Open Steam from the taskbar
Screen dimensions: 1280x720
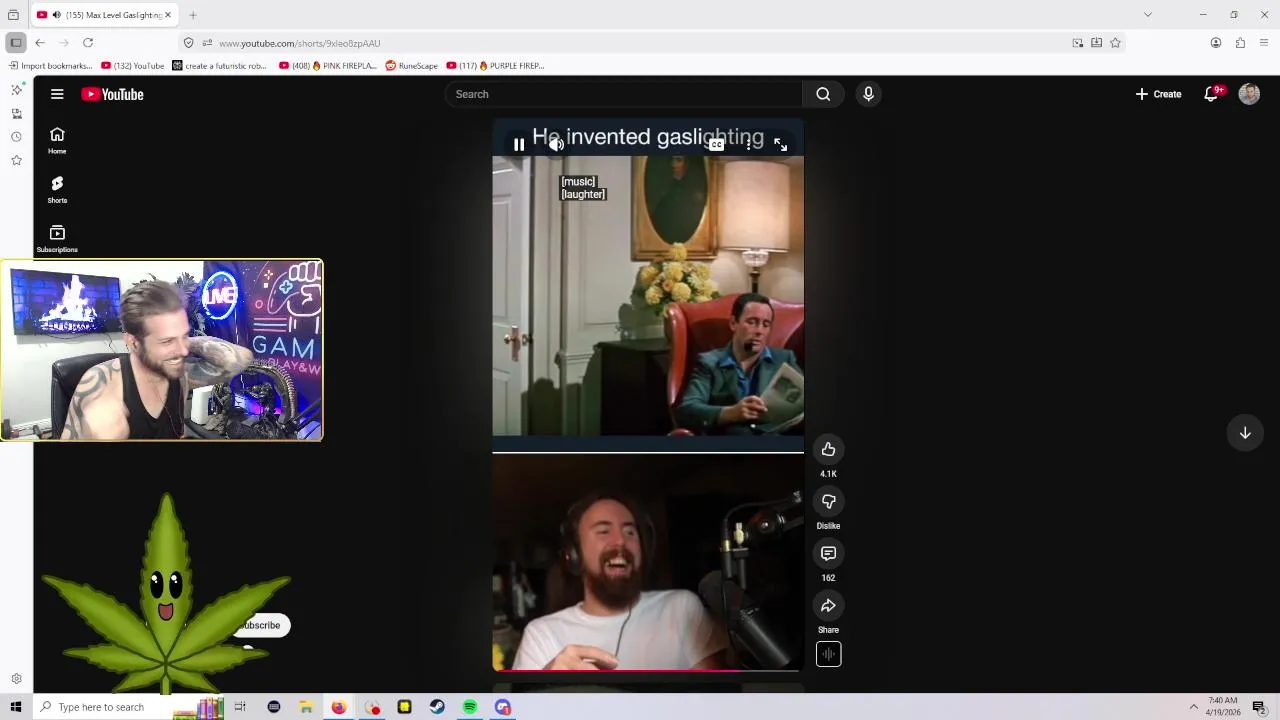[x=437, y=707]
